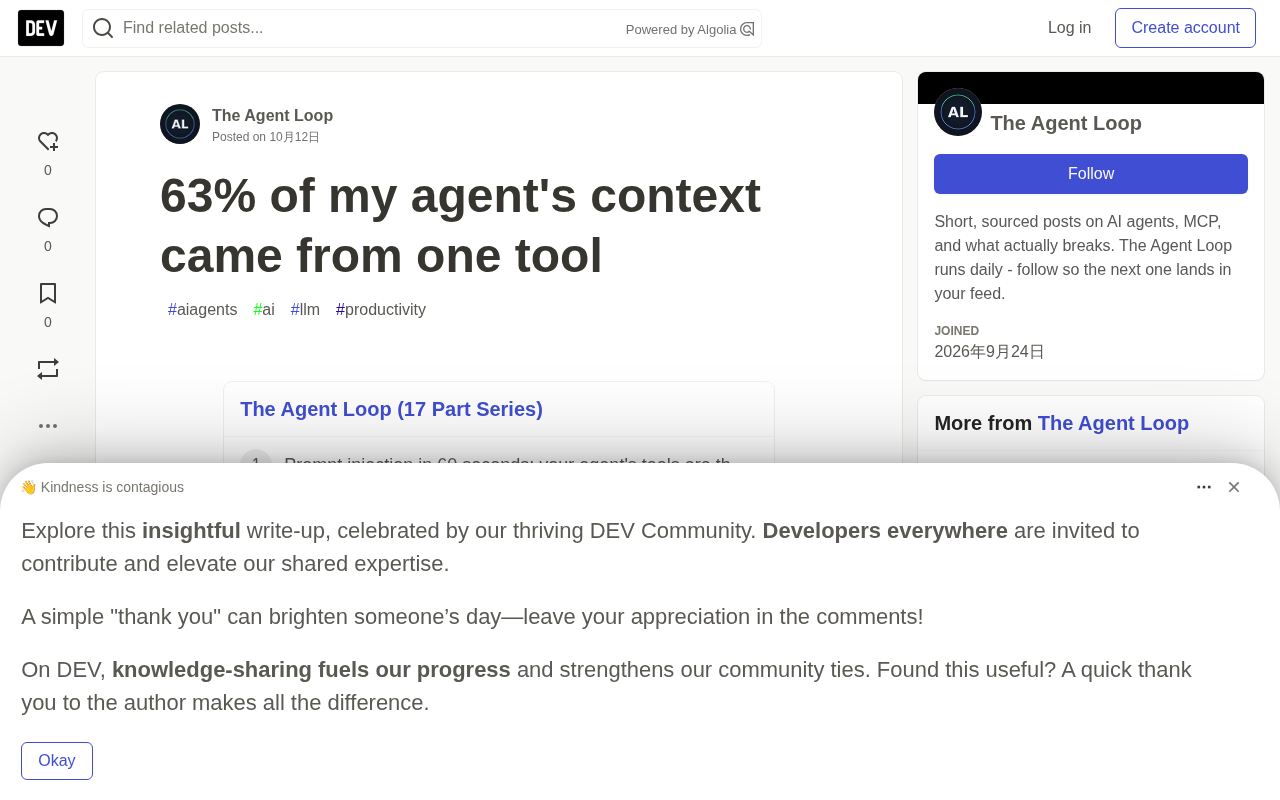The image size is (1280, 800).
Task: Click the Create account button
Action: [1185, 28]
